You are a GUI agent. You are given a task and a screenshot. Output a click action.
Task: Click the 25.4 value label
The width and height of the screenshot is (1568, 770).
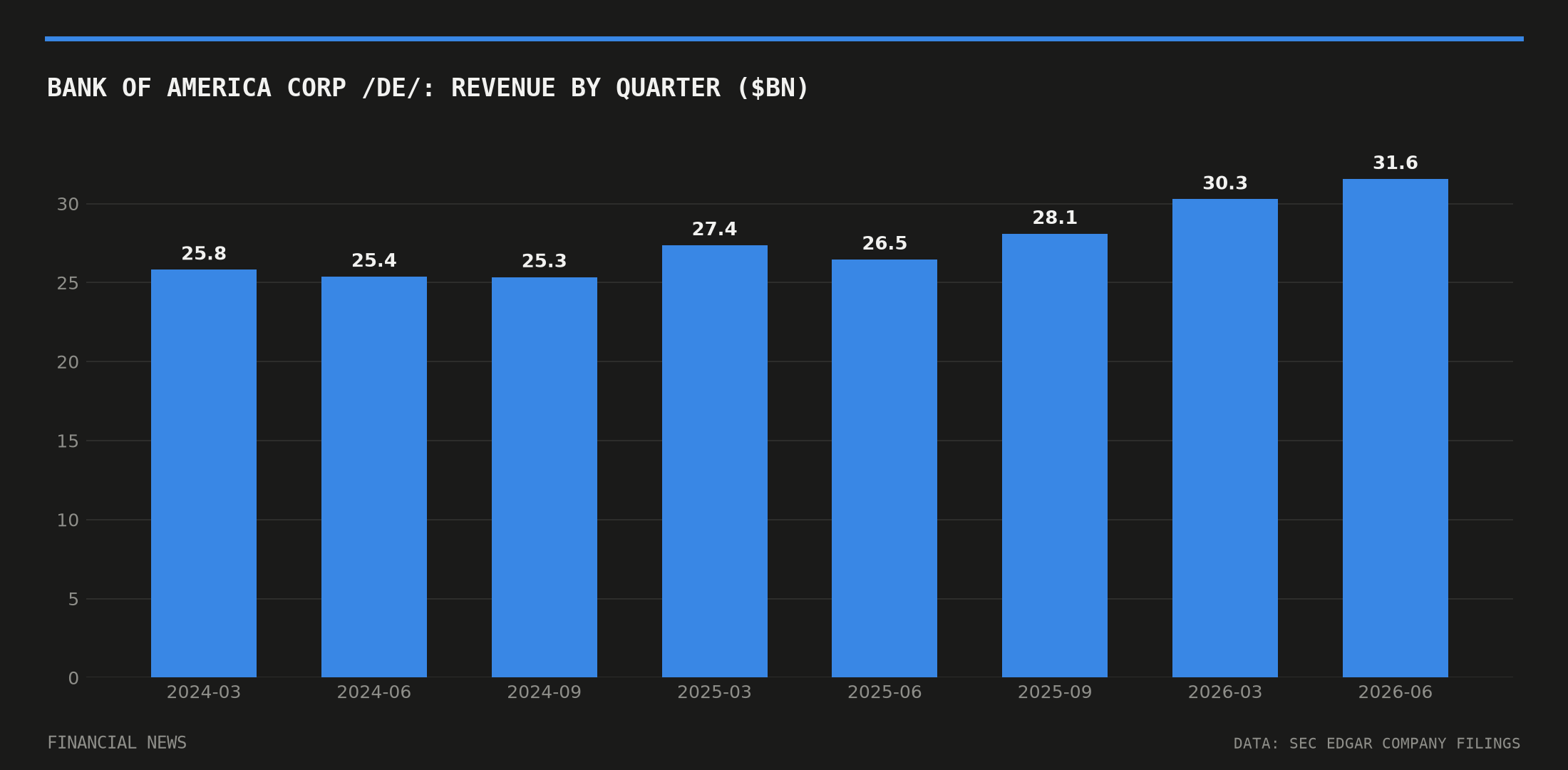pyautogui.click(x=374, y=261)
